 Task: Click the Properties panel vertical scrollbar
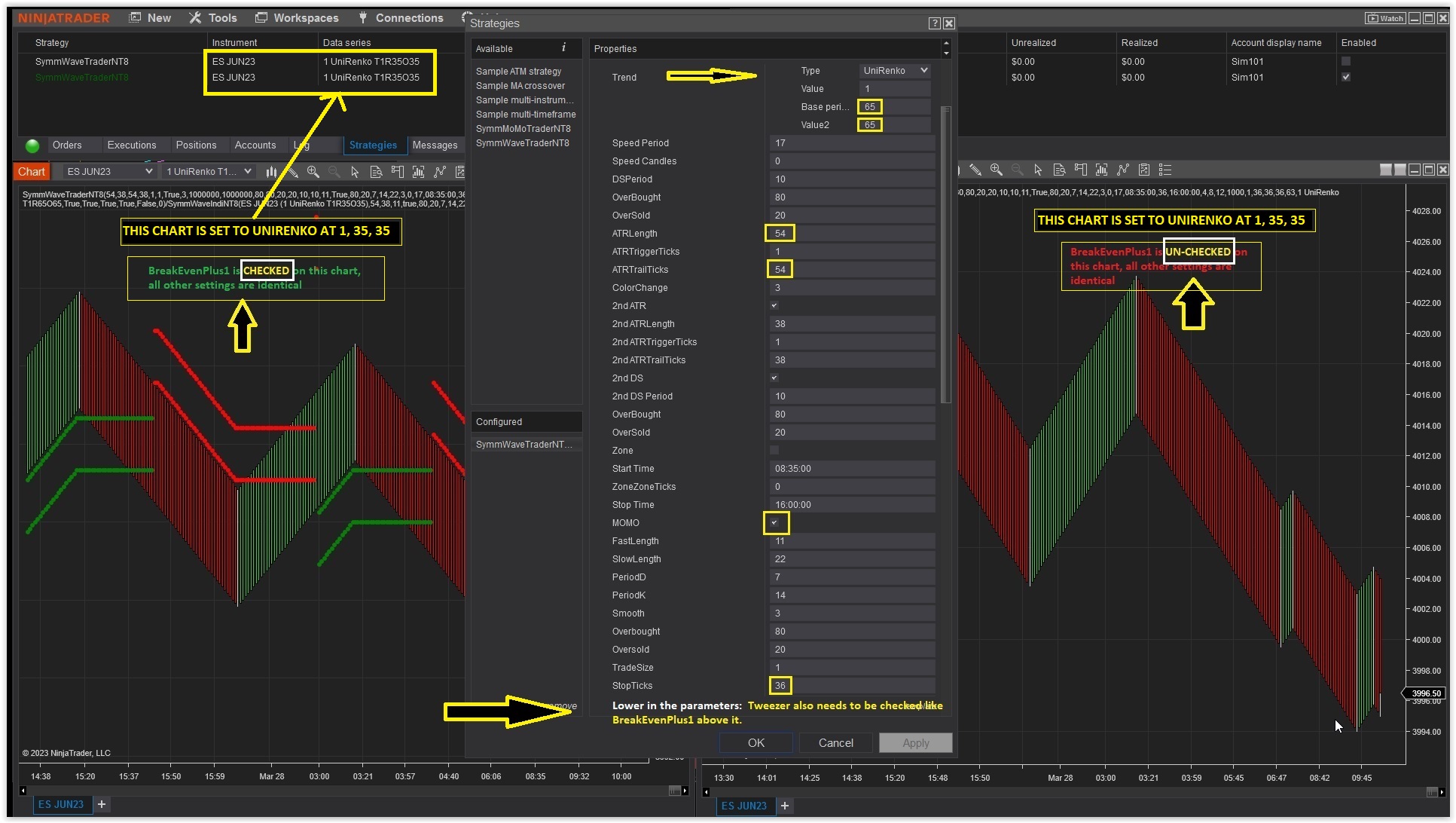tap(946, 256)
